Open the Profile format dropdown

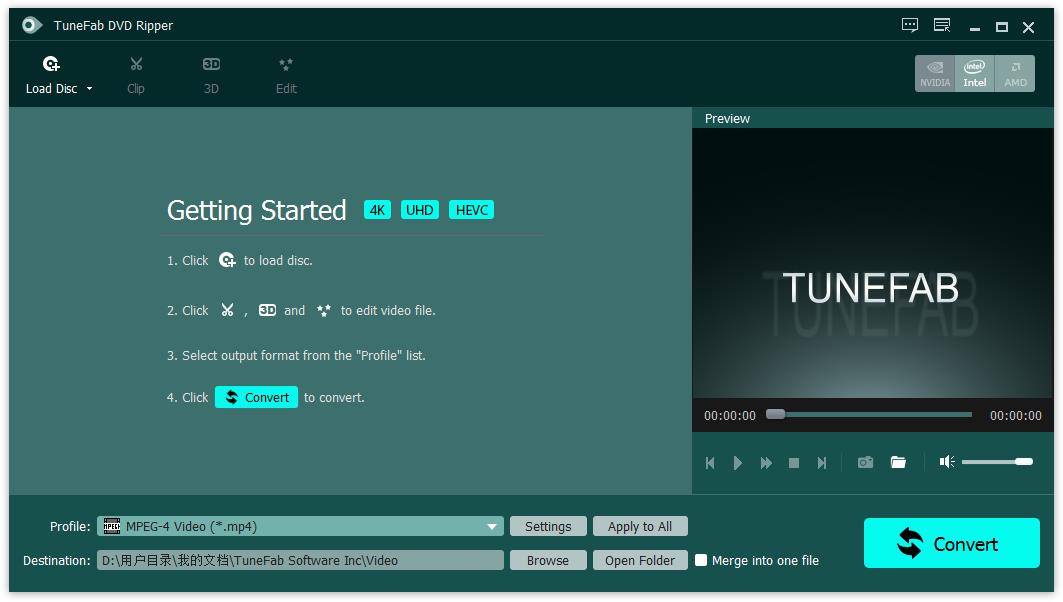300,526
